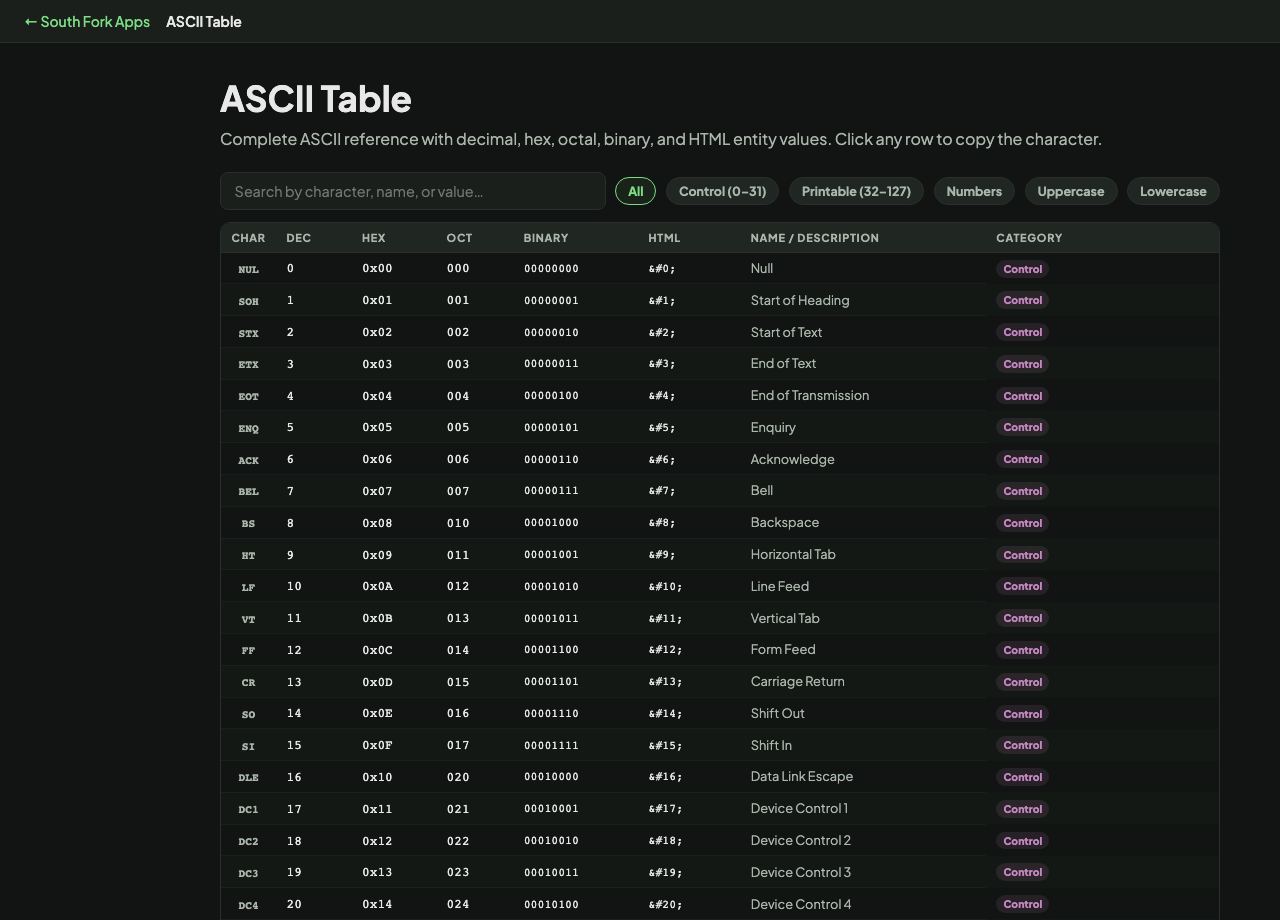Click octal value 015

pyautogui.click(x=458, y=682)
